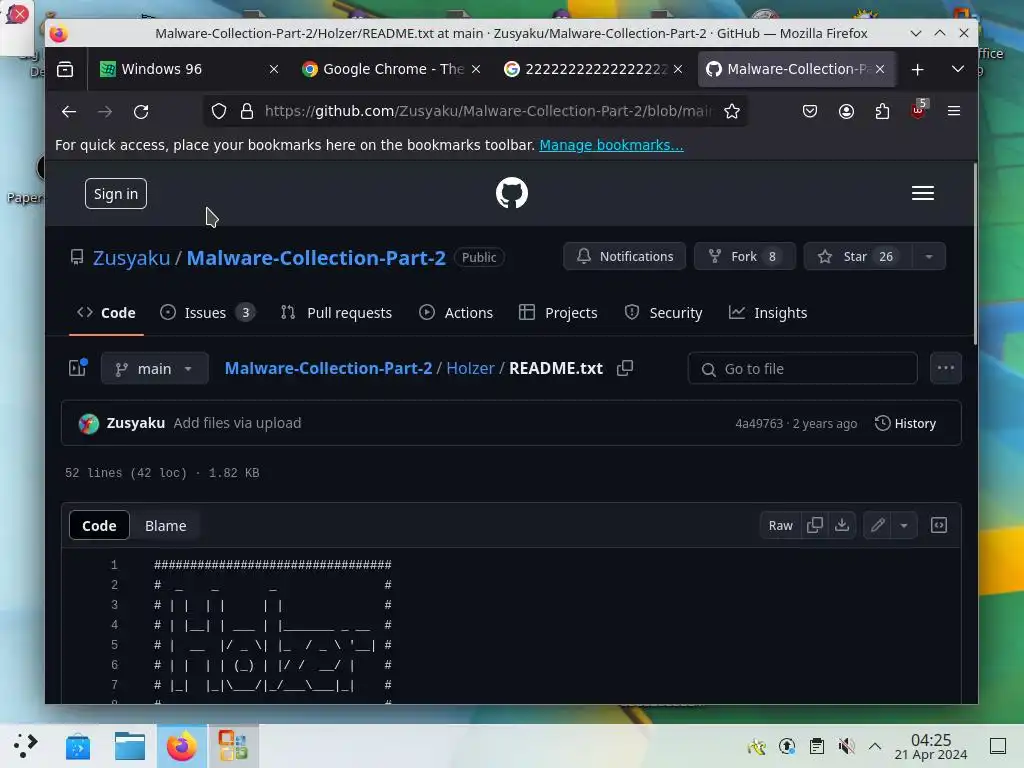Open the tracking protection shield icon
This screenshot has height=768, width=1024.
coord(219,112)
